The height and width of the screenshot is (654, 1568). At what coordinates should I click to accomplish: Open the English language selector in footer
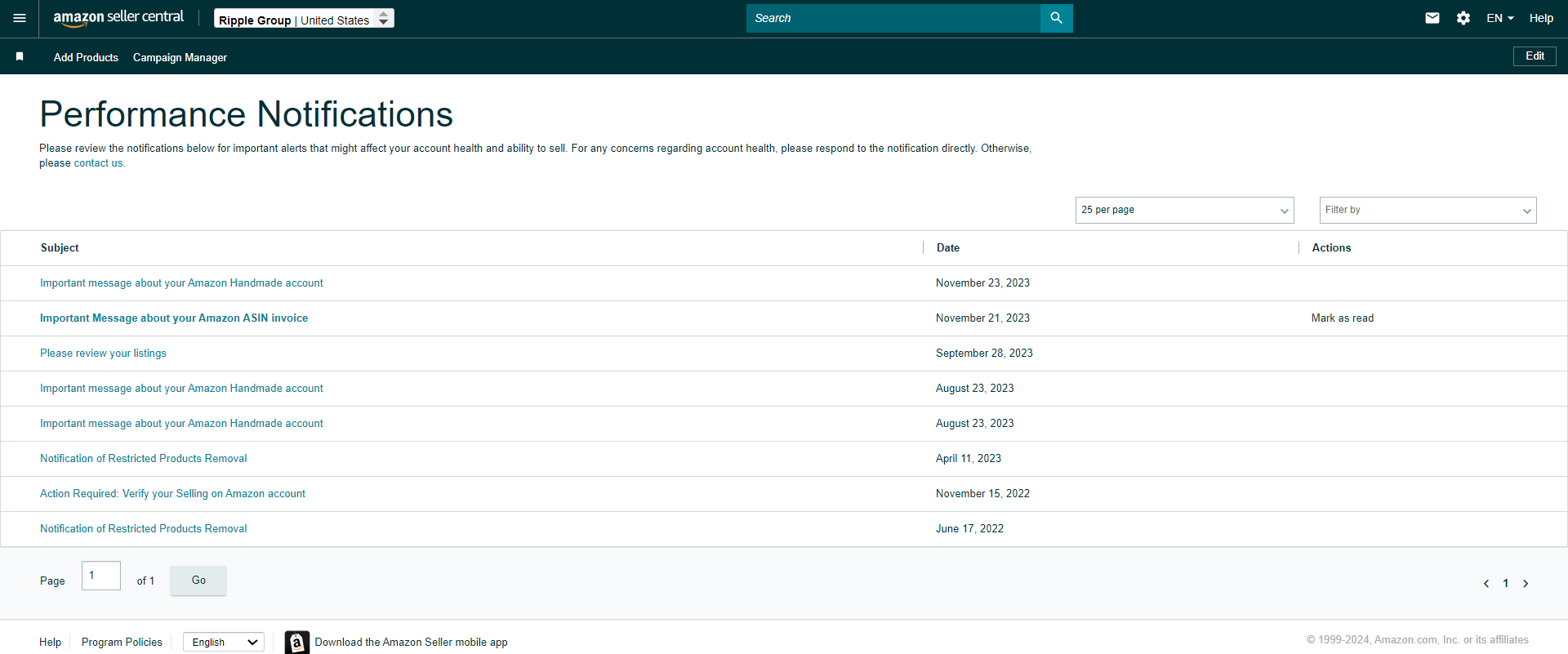[224, 643]
